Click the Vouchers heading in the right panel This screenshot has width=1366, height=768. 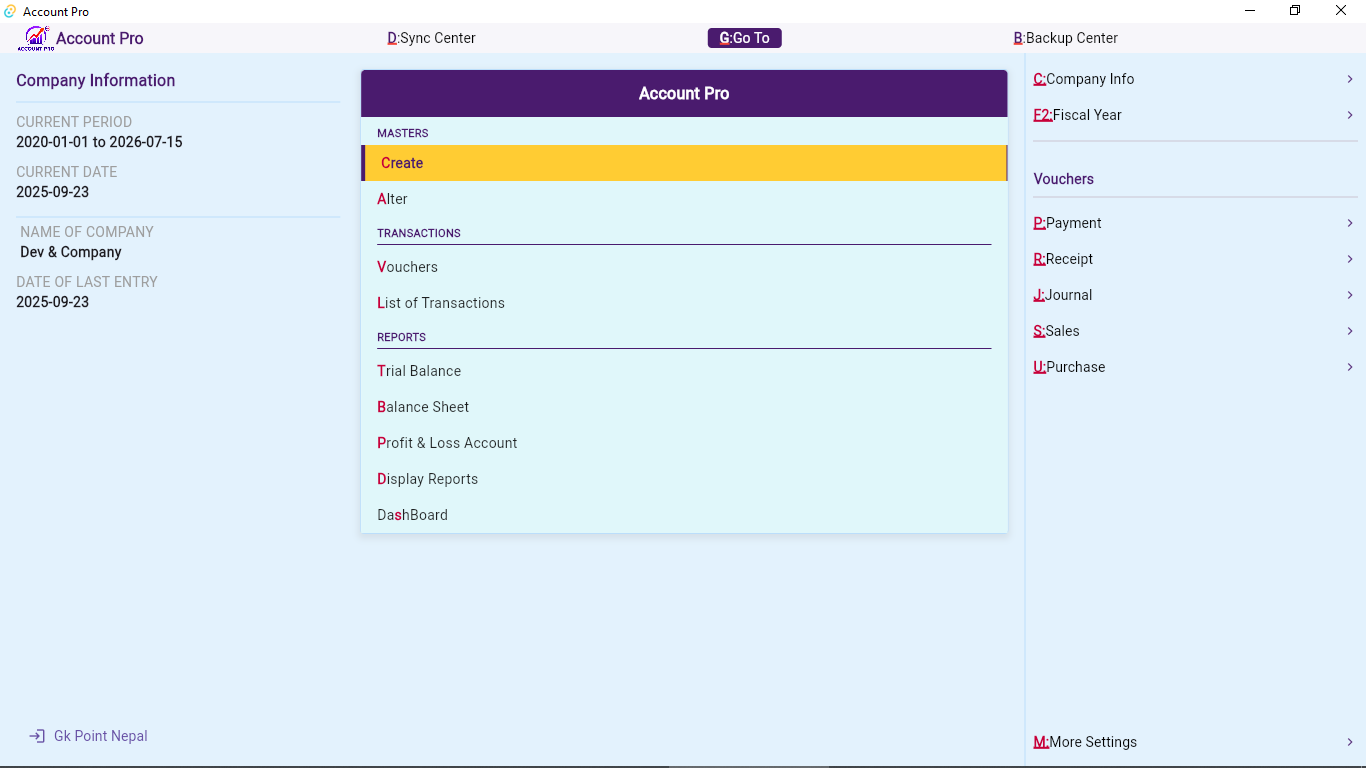[1064, 179]
